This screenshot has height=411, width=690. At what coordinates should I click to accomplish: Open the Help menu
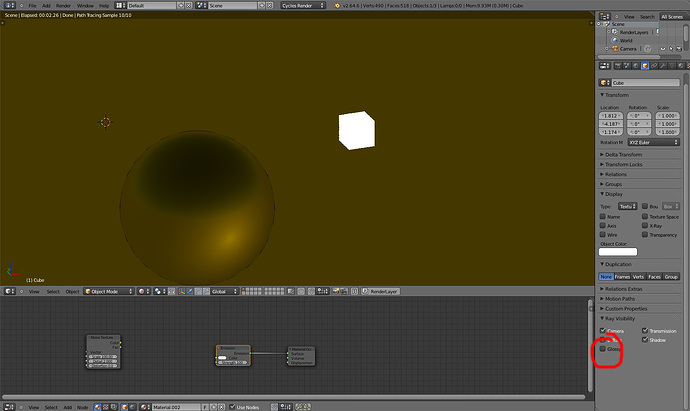pos(104,6)
